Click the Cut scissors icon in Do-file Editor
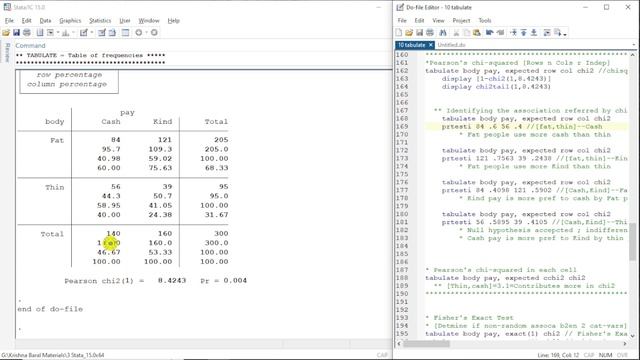The height and width of the screenshot is (360, 640). point(456,33)
